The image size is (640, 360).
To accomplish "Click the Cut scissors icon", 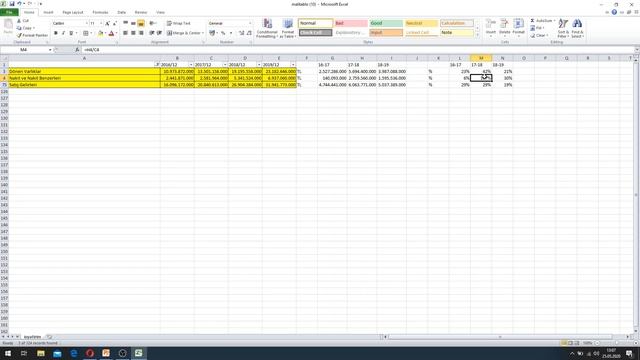I will [19, 21].
